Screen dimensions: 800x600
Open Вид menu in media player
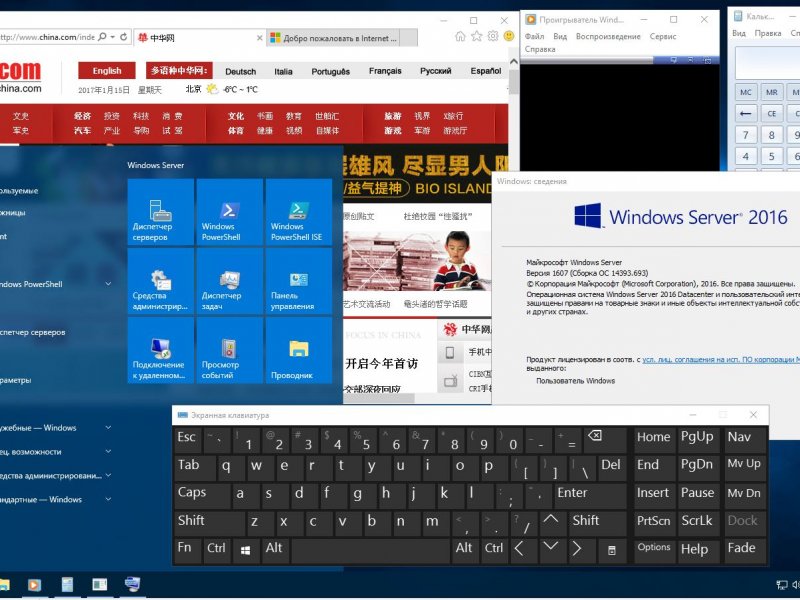[x=560, y=36]
